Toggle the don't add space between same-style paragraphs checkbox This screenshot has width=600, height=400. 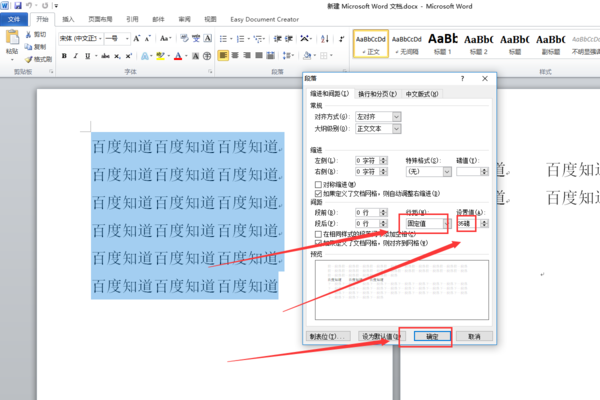click(x=318, y=233)
